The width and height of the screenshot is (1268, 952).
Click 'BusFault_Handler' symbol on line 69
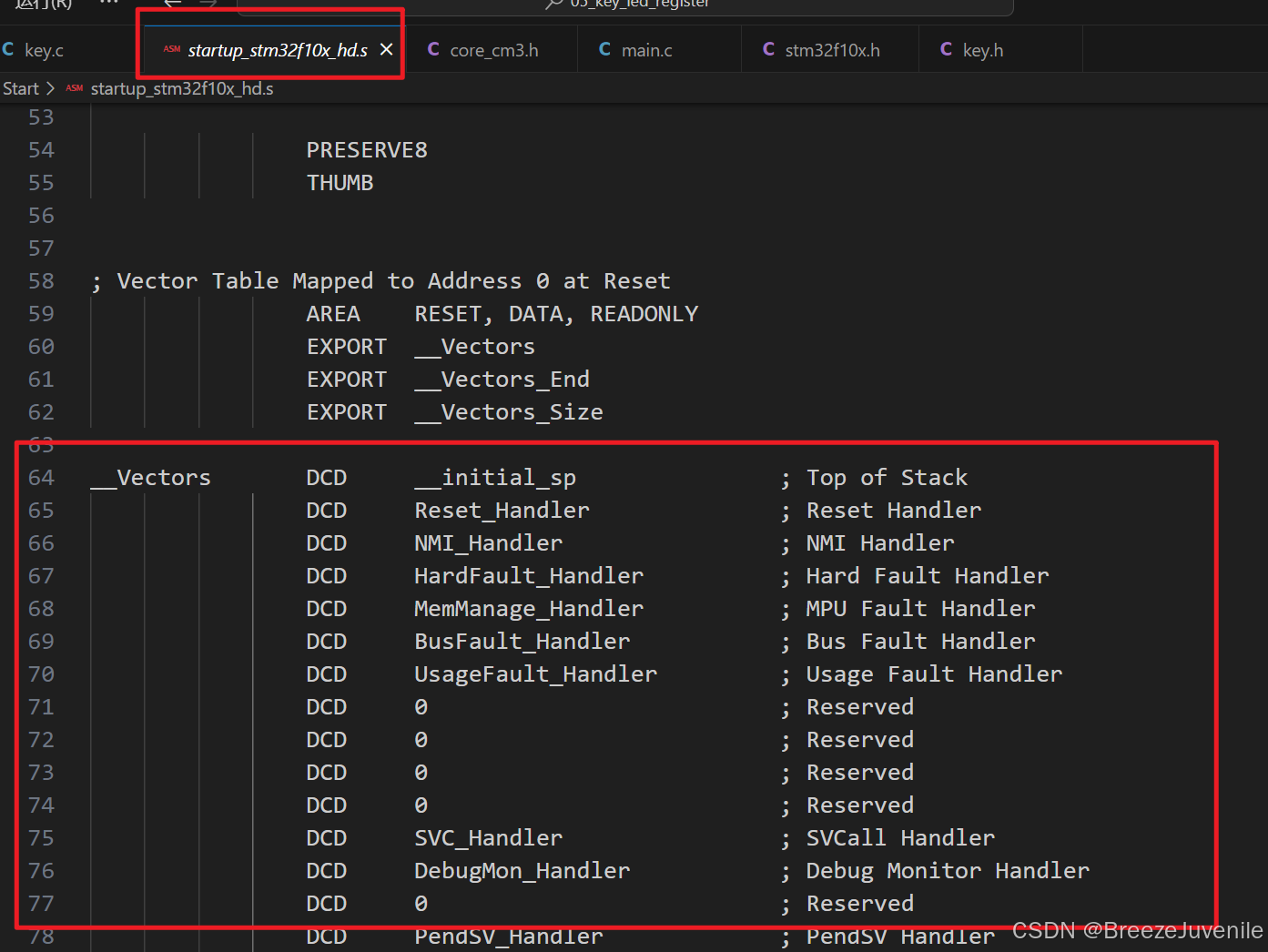(x=522, y=642)
